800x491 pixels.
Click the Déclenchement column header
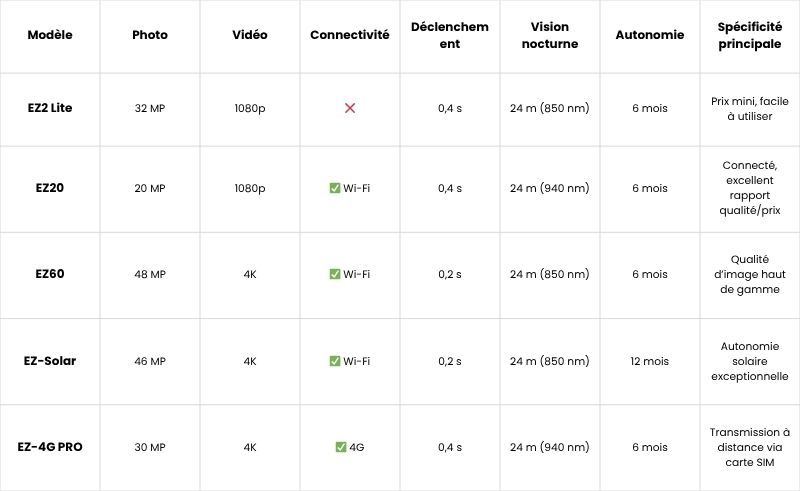click(x=450, y=35)
